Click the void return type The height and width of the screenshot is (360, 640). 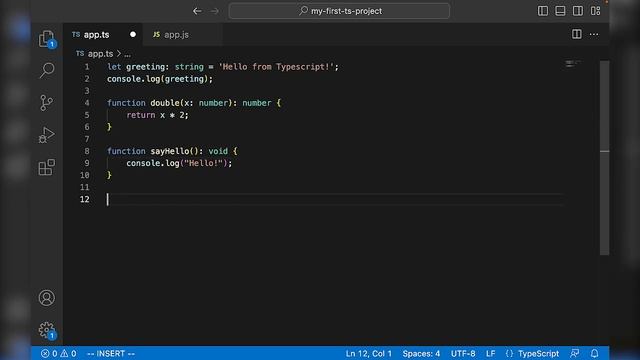click(218, 151)
